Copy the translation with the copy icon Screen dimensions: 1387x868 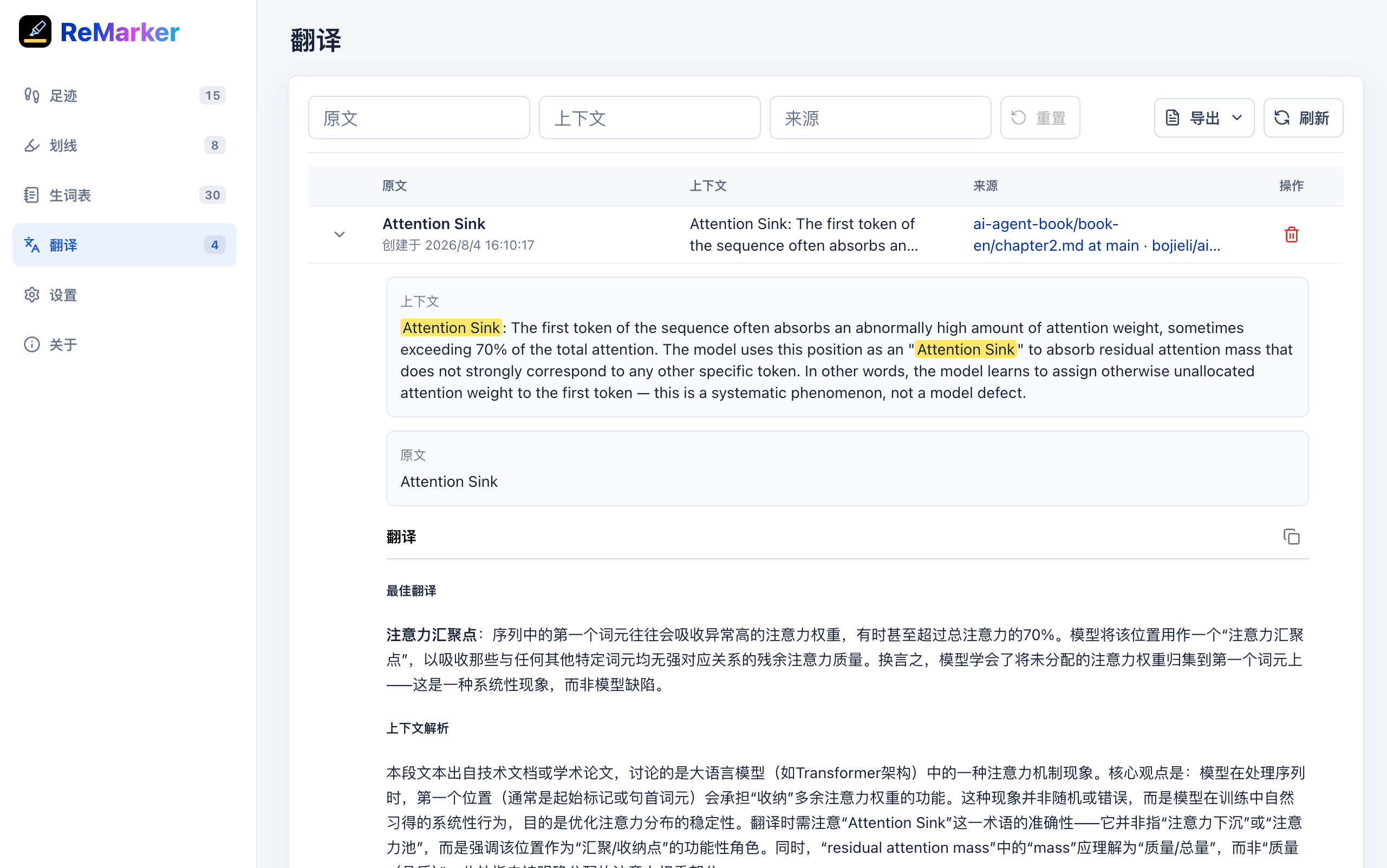coord(1291,537)
